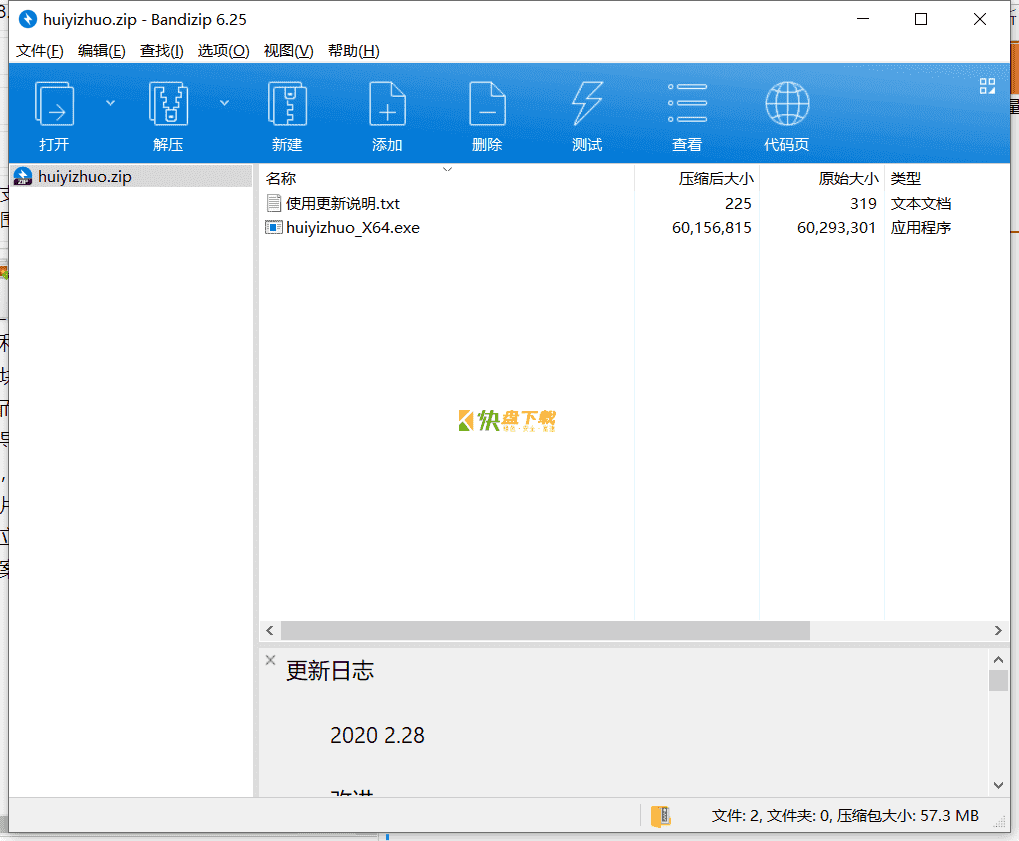Click the text file icon beside 使用更新说明.txt
Image resolution: width=1019 pixels, height=841 pixels.
[x=274, y=203]
